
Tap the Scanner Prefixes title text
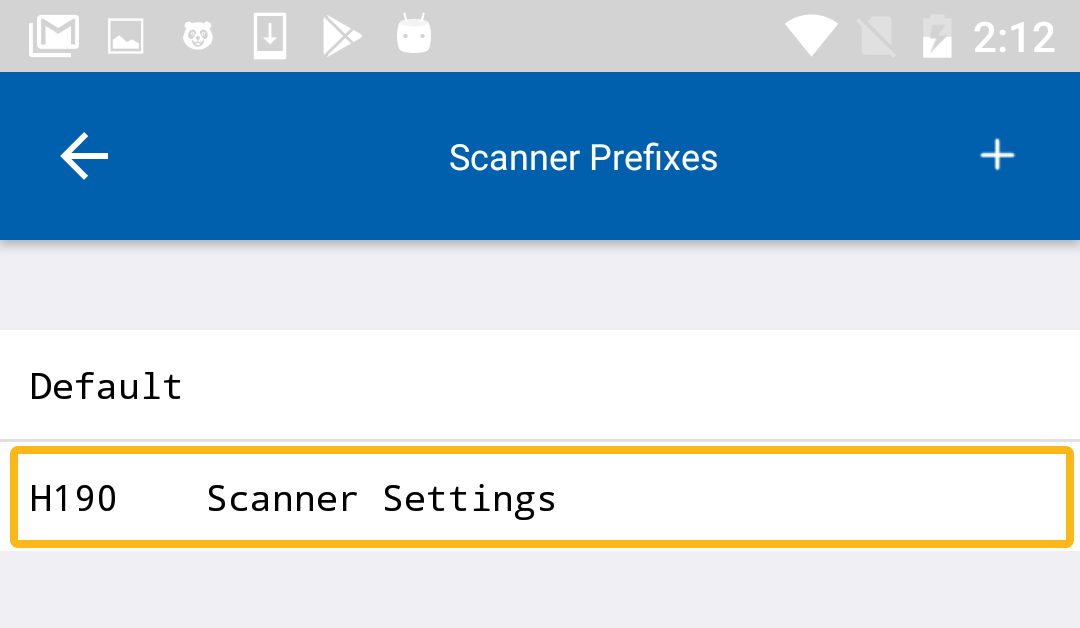583,157
